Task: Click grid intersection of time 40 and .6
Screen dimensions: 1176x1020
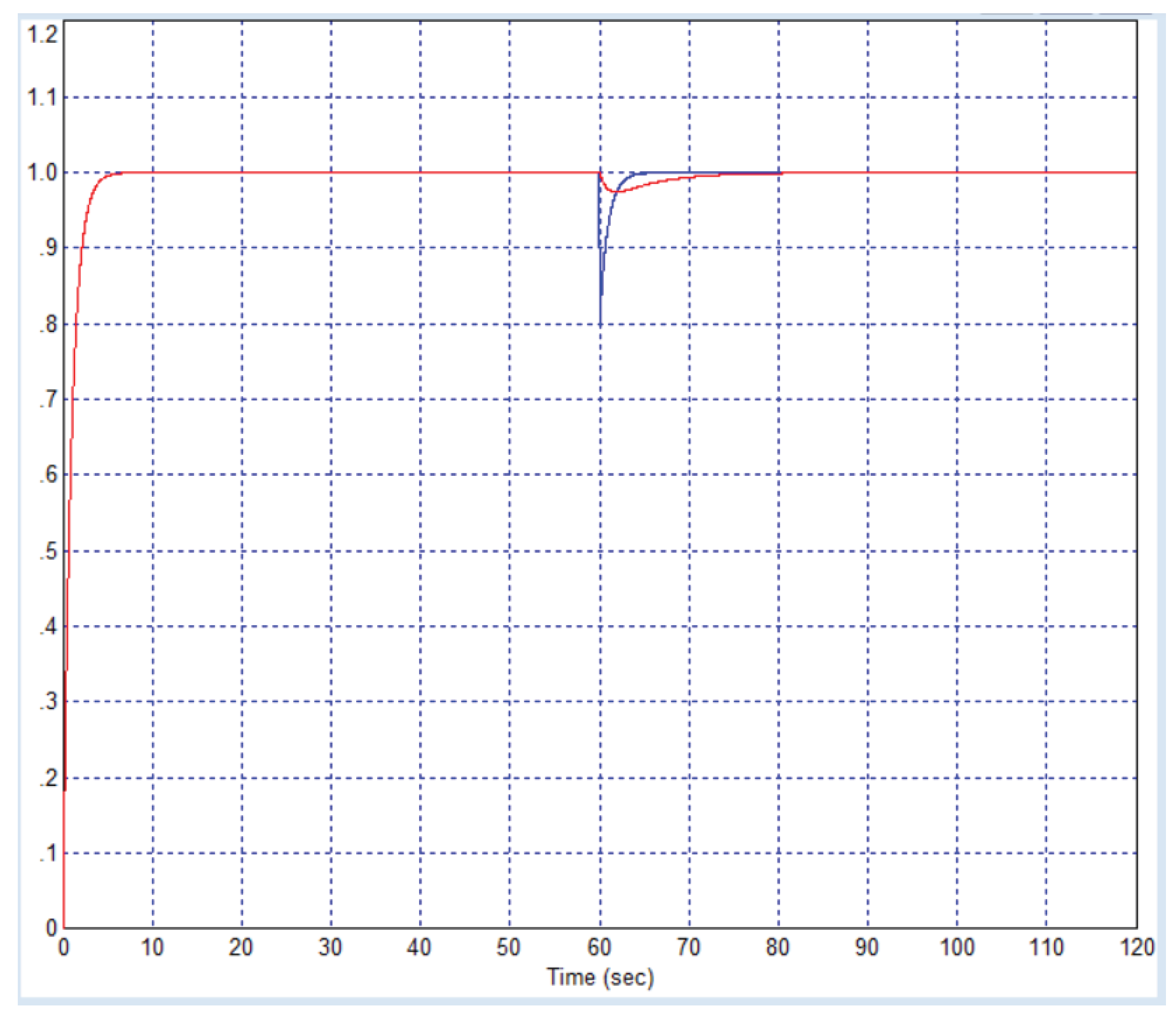Action: coord(421,474)
